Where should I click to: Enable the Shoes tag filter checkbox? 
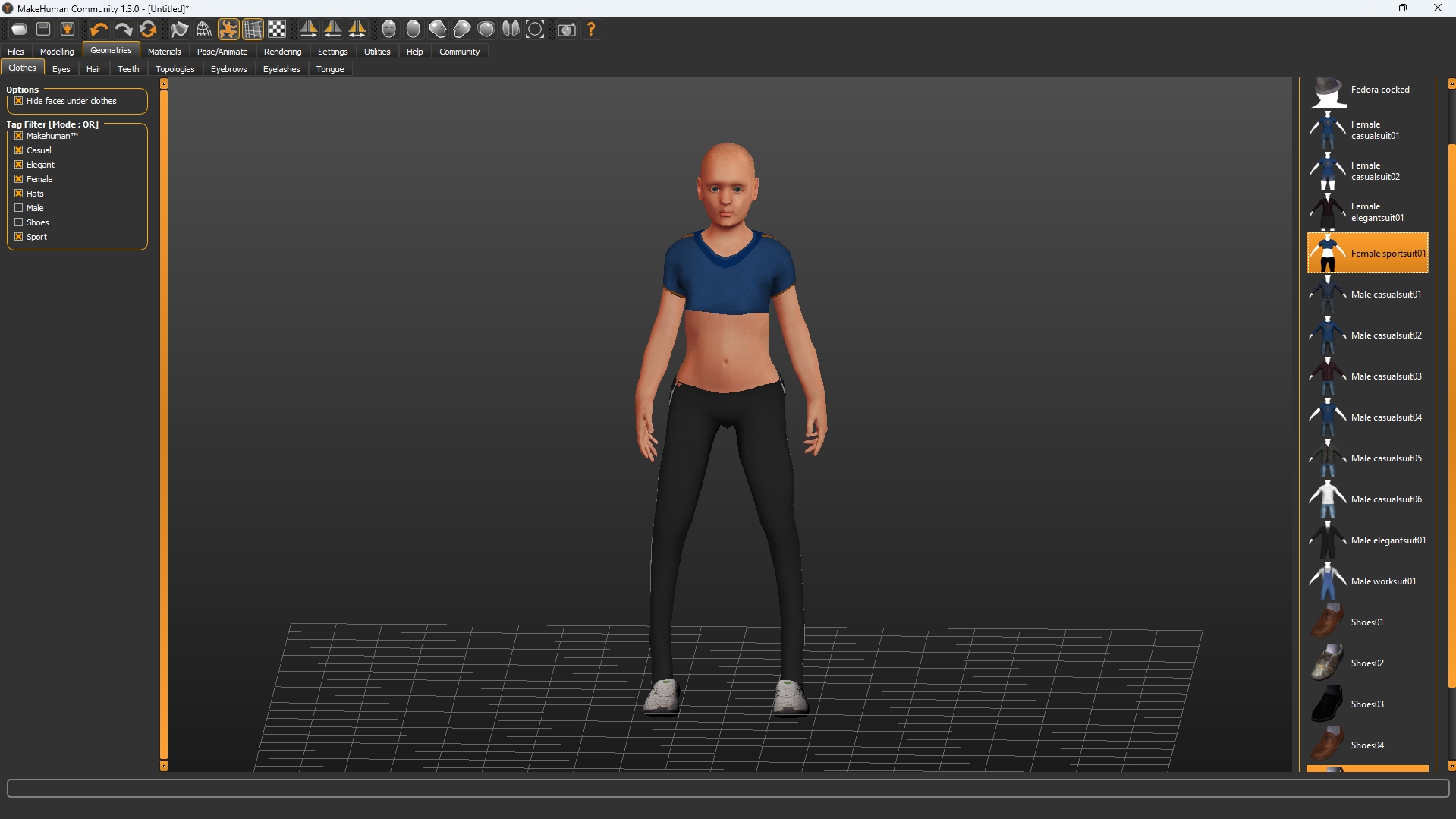(x=19, y=222)
